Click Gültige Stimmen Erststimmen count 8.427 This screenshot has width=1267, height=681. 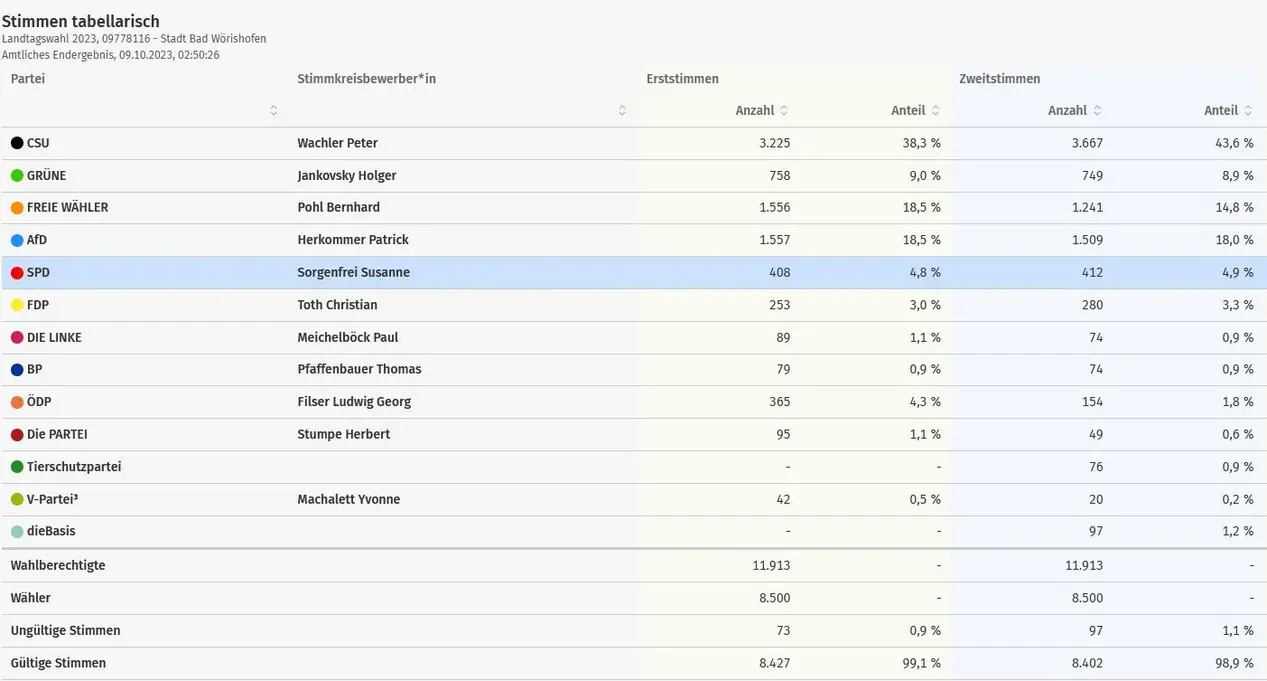point(774,663)
